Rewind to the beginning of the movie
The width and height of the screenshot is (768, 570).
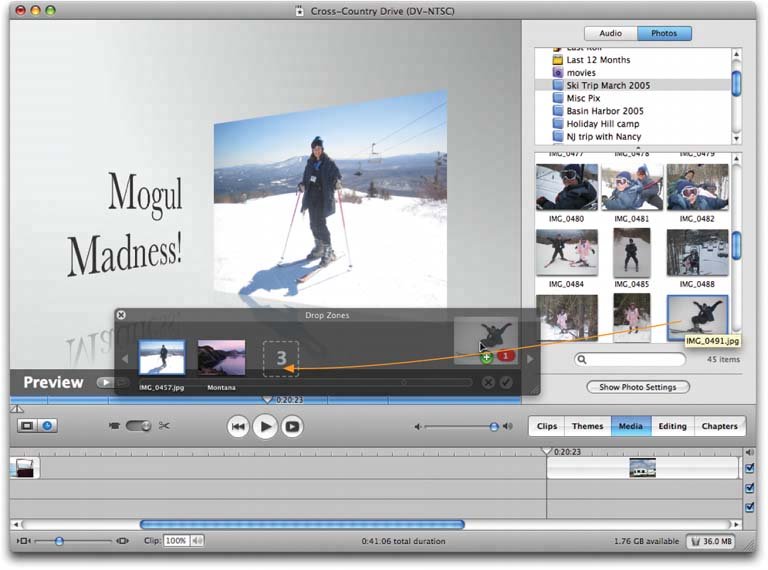point(238,427)
